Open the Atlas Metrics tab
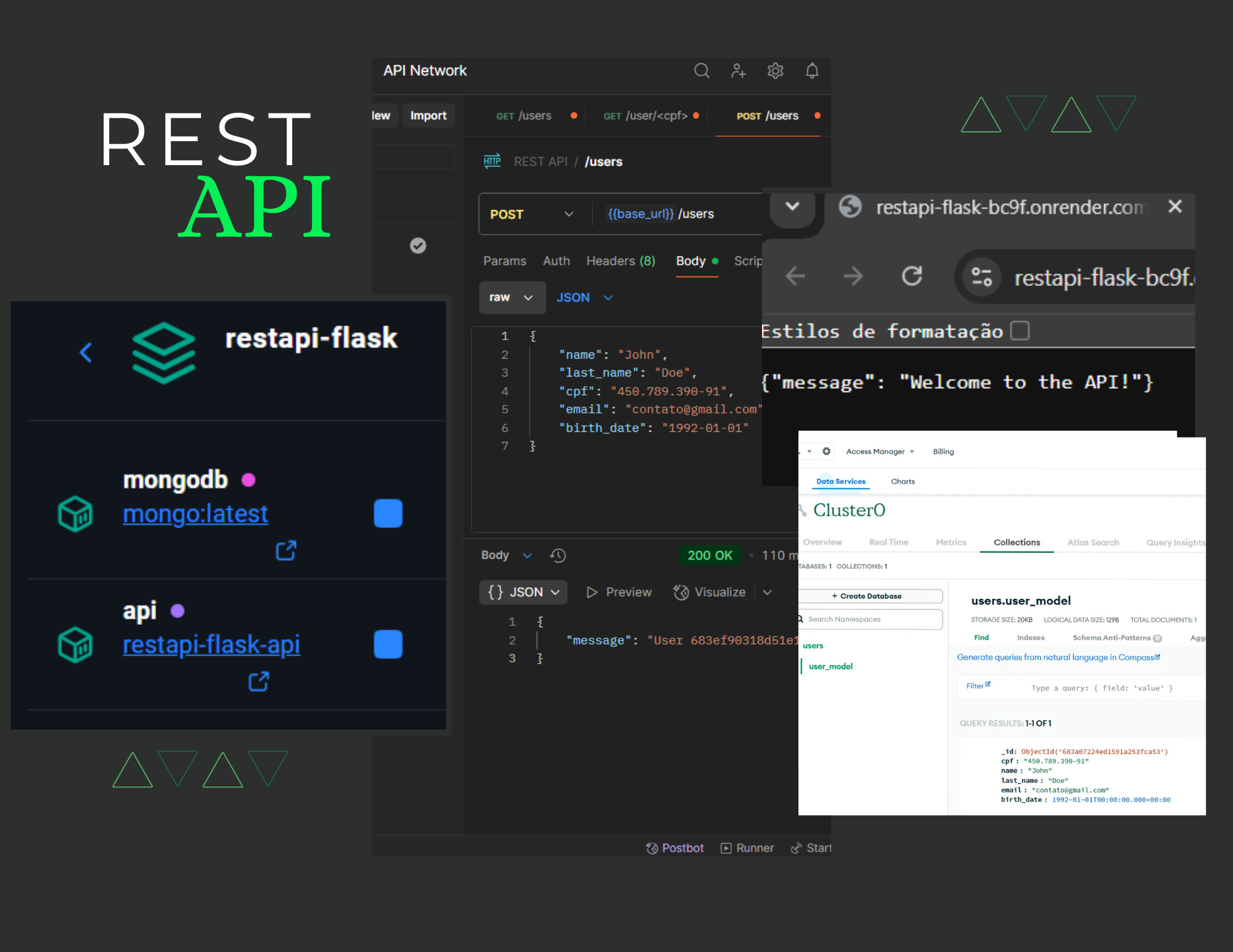 pyautogui.click(x=951, y=543)
